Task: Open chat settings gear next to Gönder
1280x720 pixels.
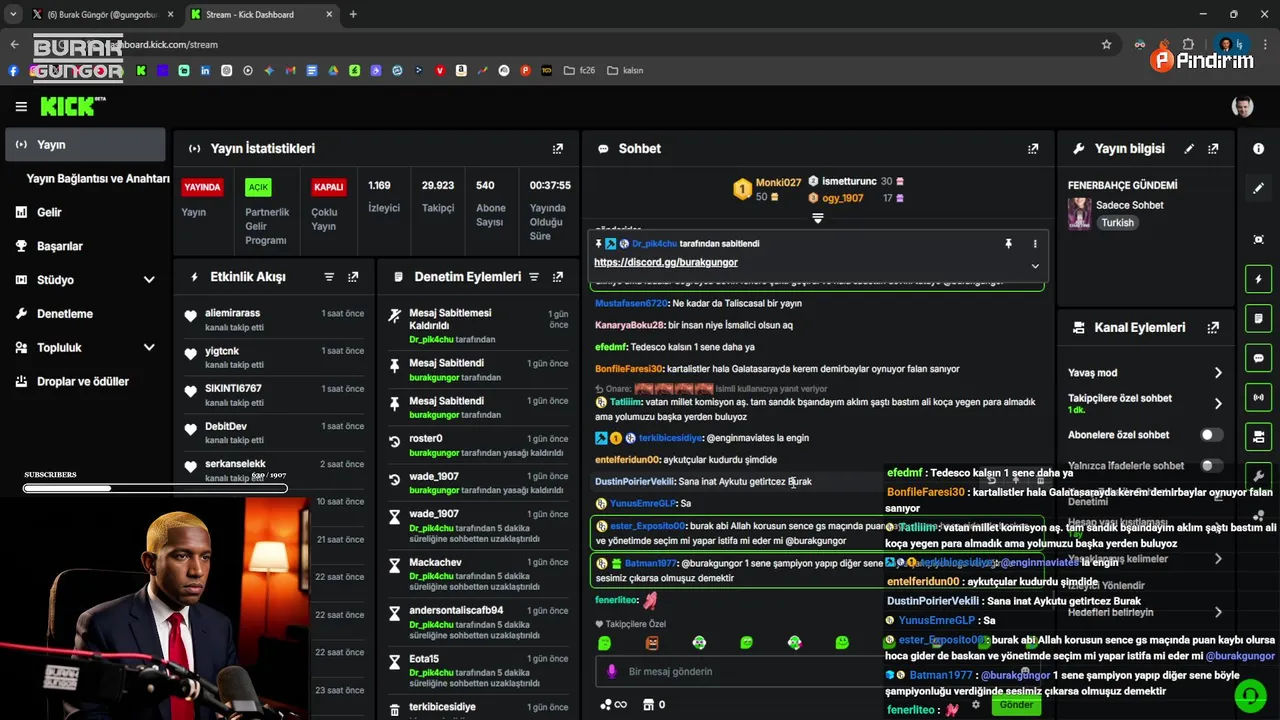Action: click(x=976, y=705)
